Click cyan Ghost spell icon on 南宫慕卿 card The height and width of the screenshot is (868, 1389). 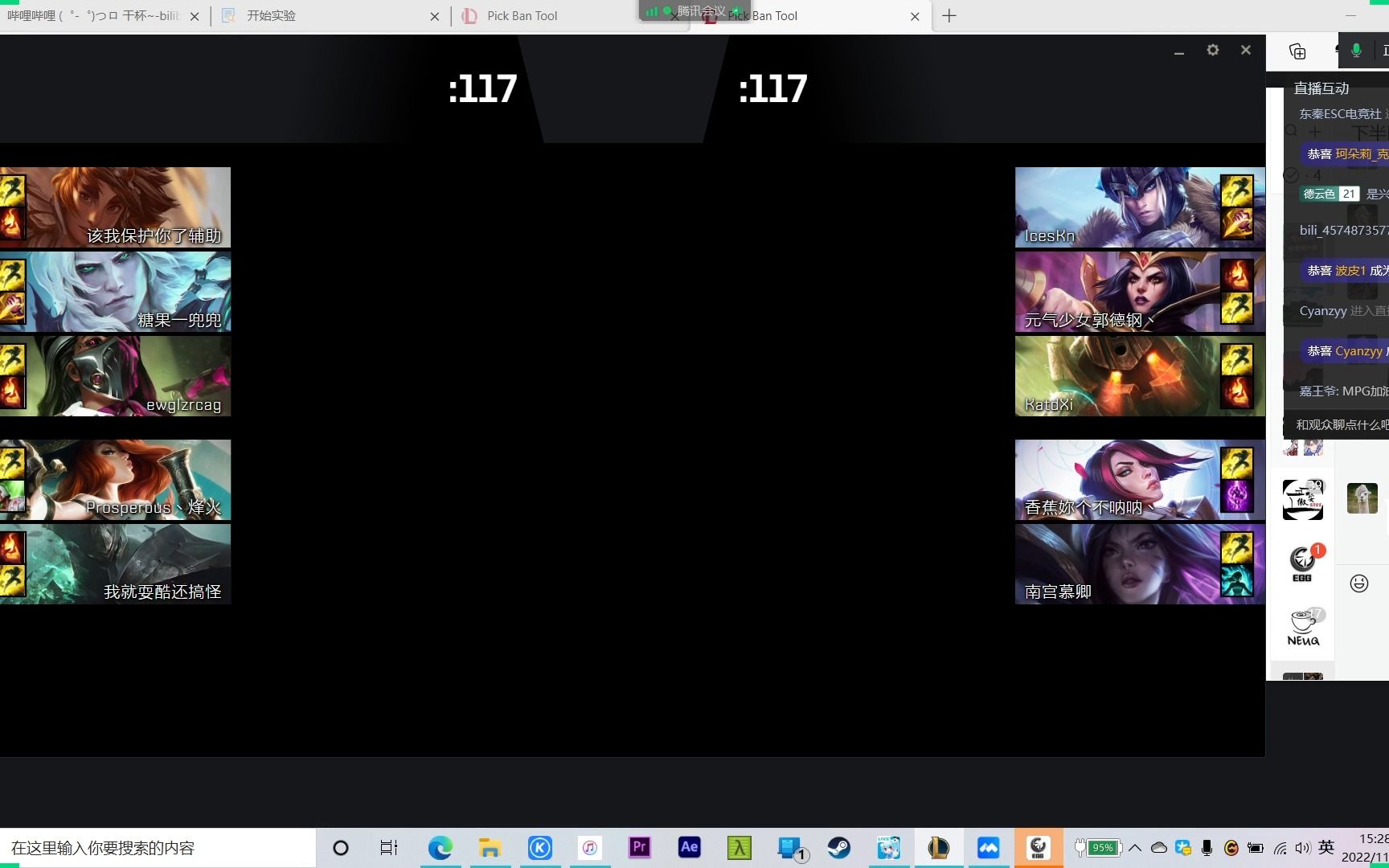1236,580
